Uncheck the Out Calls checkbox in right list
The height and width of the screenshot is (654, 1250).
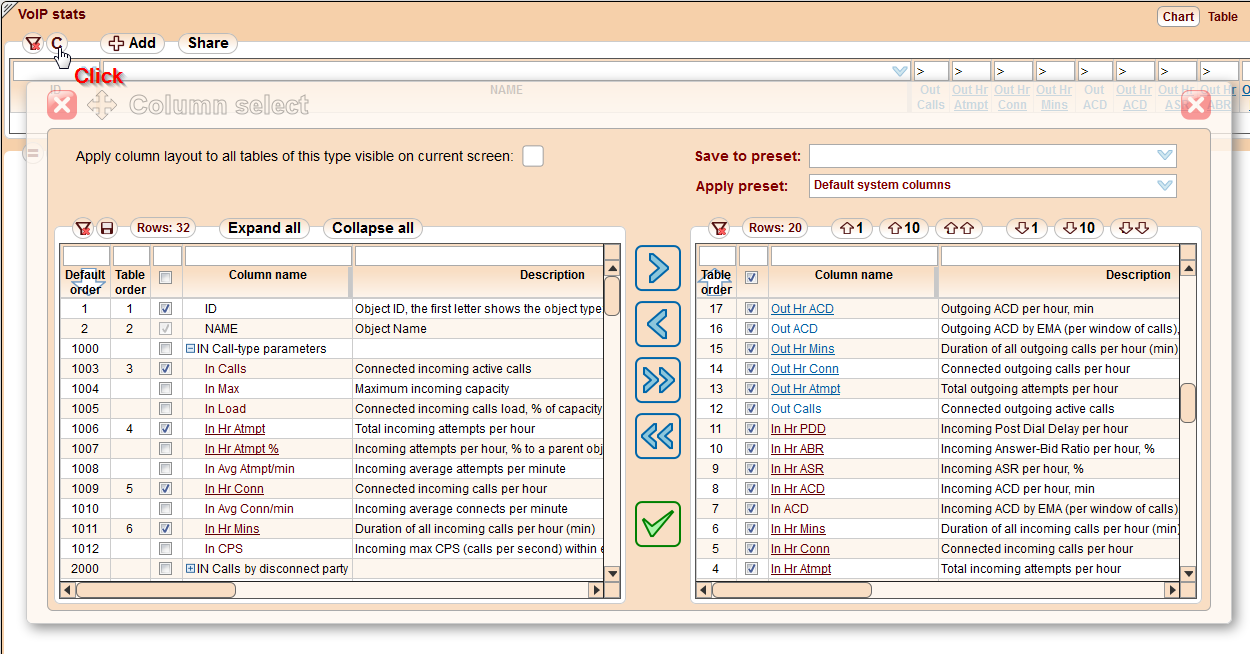click(x=751, y=408)
